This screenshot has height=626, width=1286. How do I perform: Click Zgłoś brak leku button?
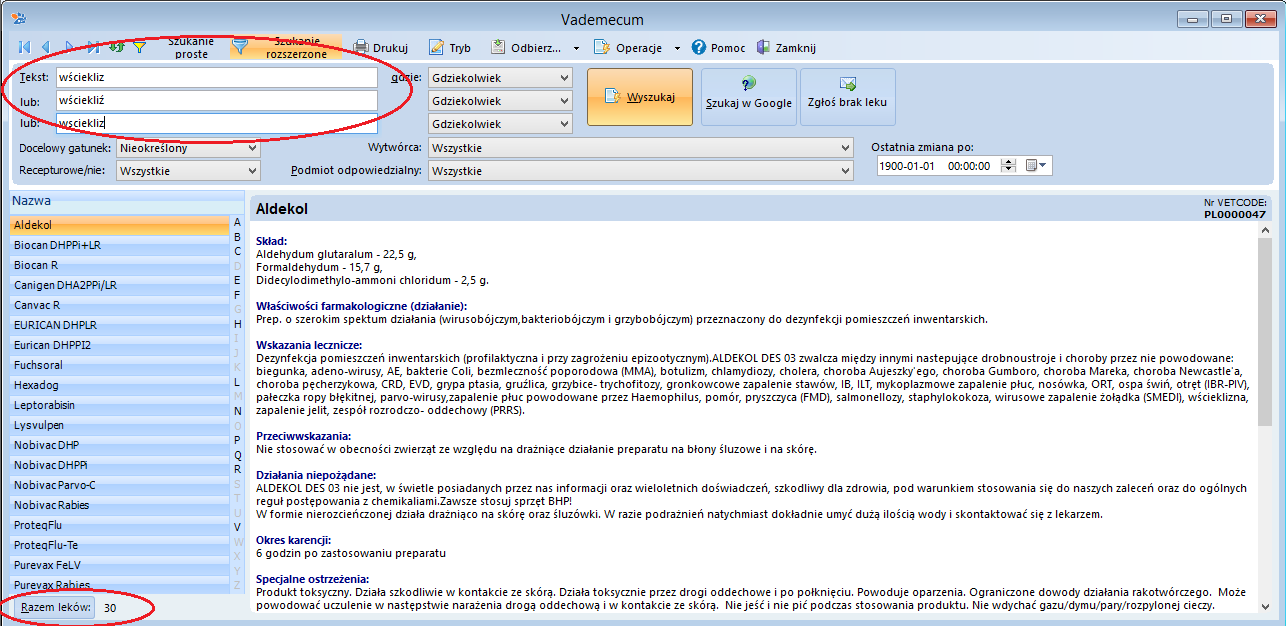[x=848, y=97]
